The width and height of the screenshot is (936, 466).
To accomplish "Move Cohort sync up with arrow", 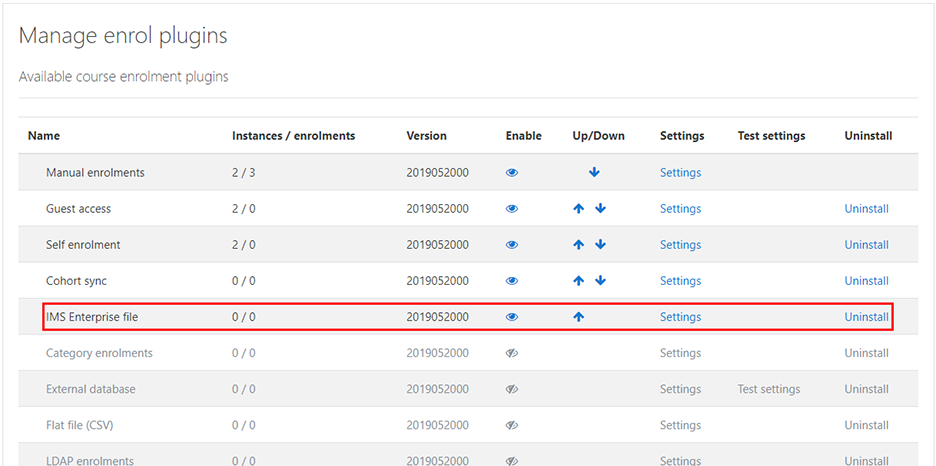I will [578, 281].
